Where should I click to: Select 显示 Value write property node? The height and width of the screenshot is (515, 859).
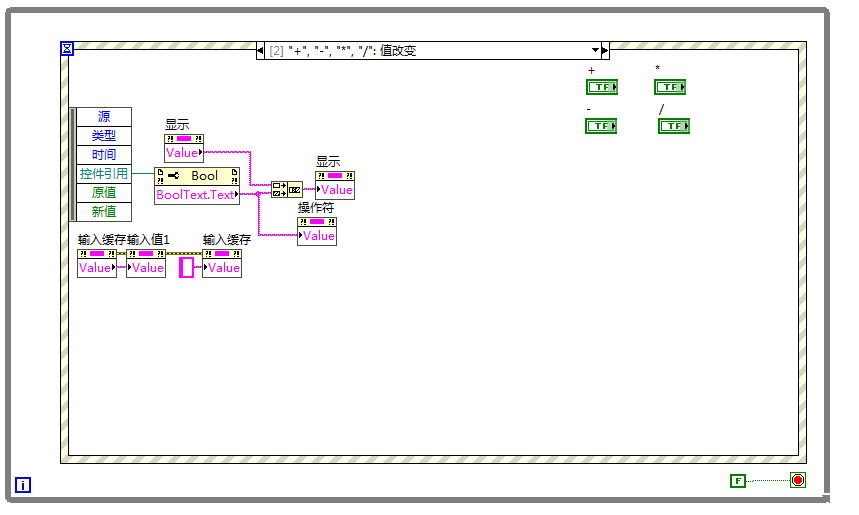[x=335, y=185]
